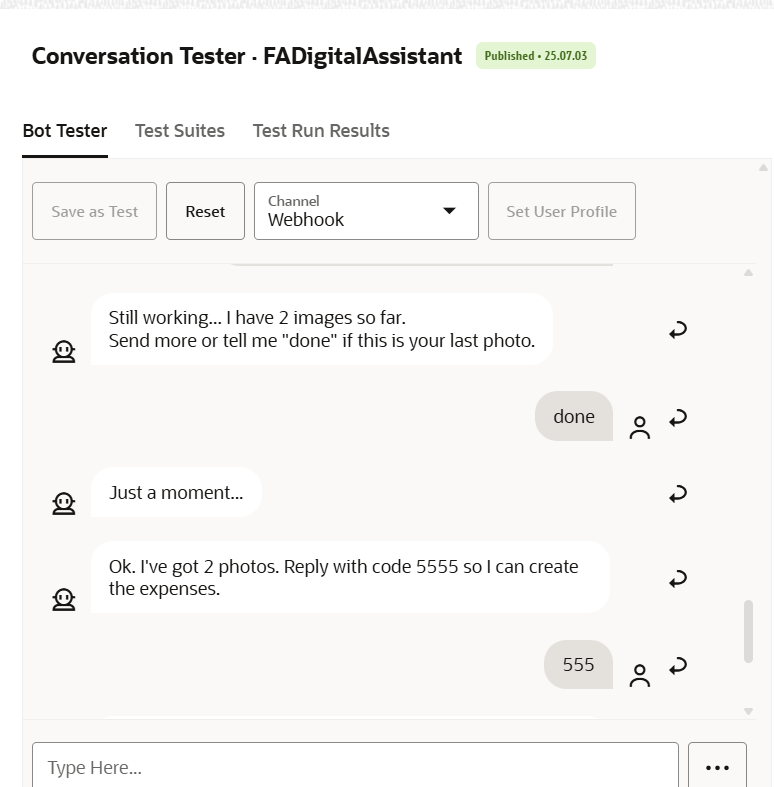Switch to the Test Suites tab
Image resolution: width=774 pixels, height=787 pixels.
pyautogui.click(x=180, y=130)
